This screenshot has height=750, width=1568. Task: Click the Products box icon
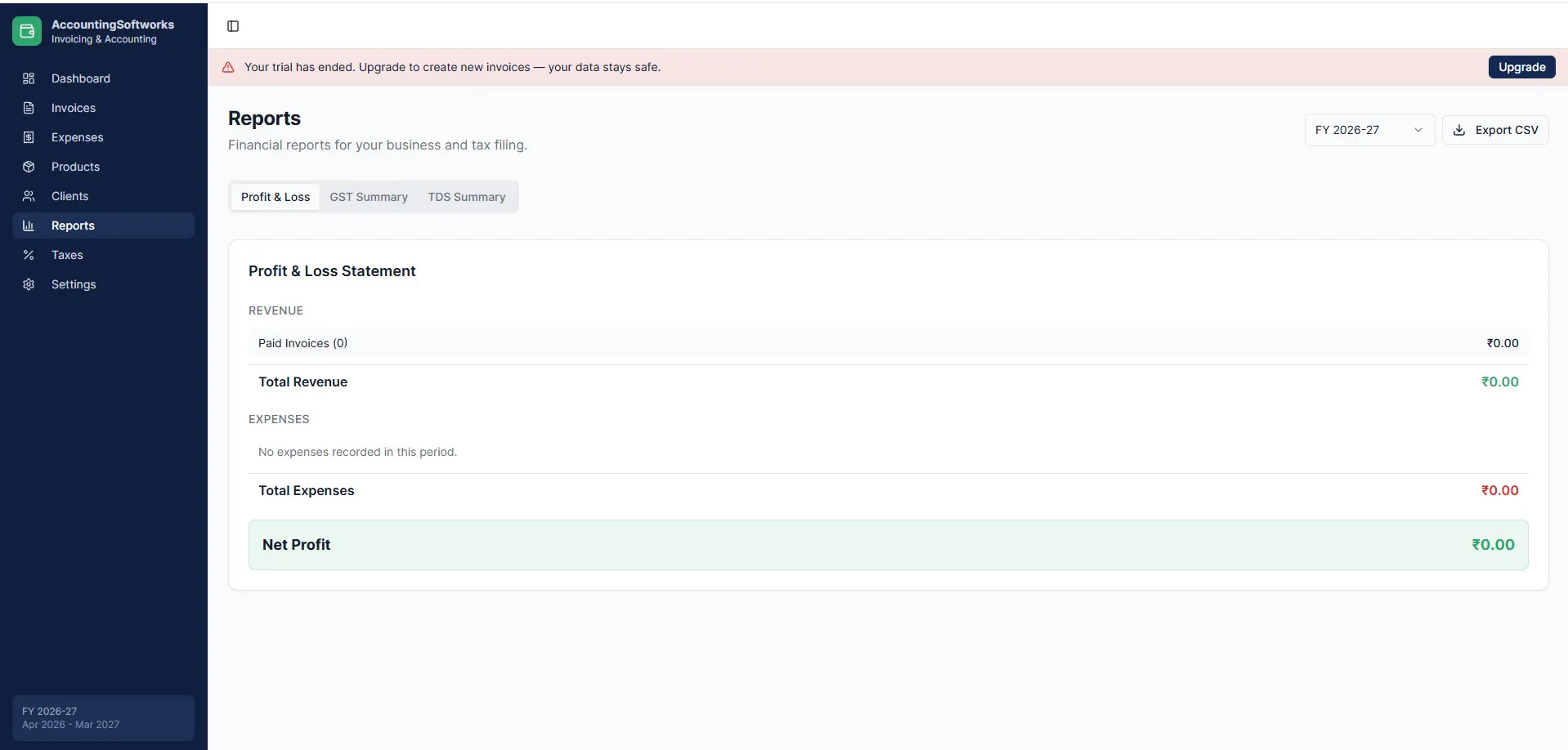[x=29, y=167]
